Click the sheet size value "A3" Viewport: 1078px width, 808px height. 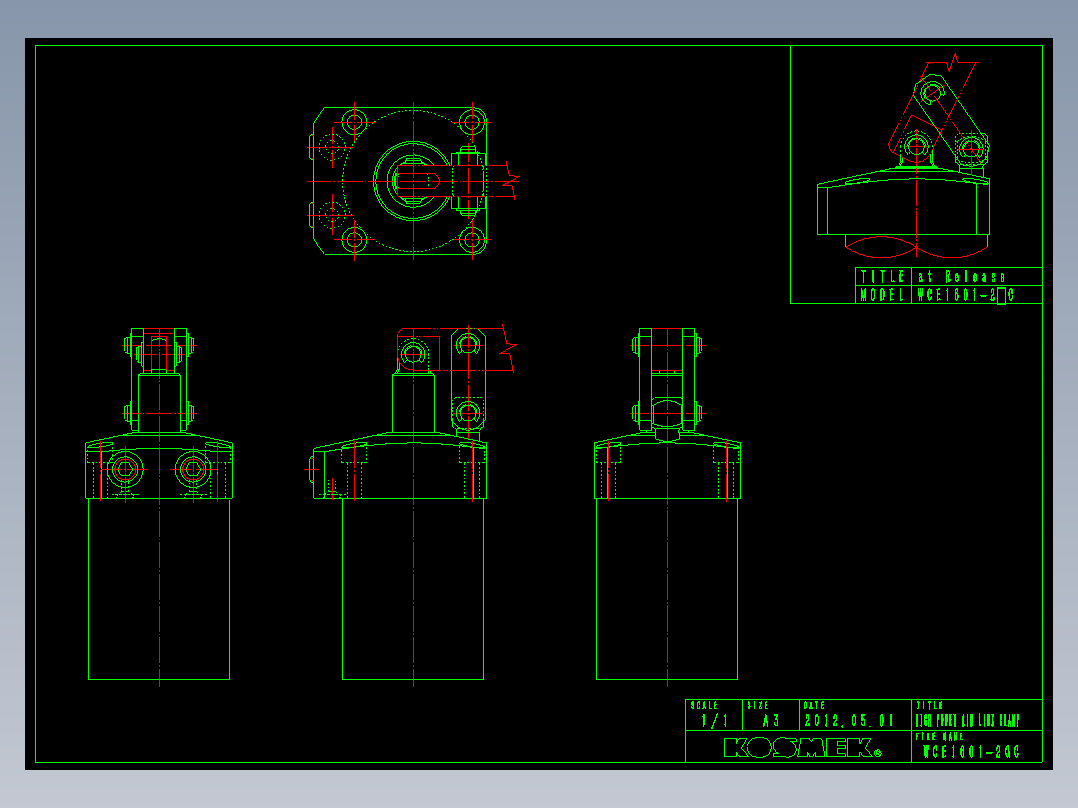(x=771, y=720)
